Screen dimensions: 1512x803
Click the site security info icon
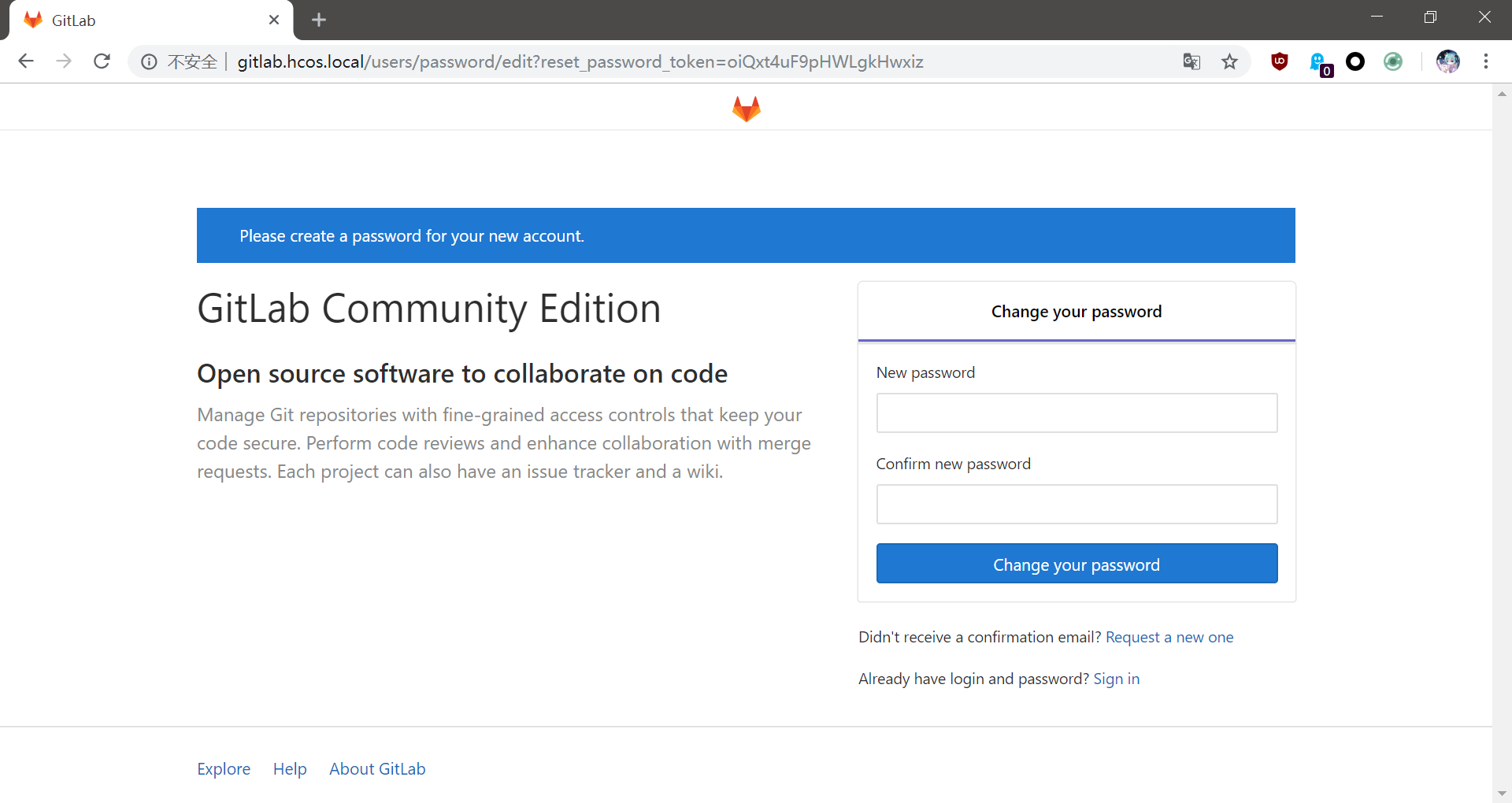tap(149, 61)
